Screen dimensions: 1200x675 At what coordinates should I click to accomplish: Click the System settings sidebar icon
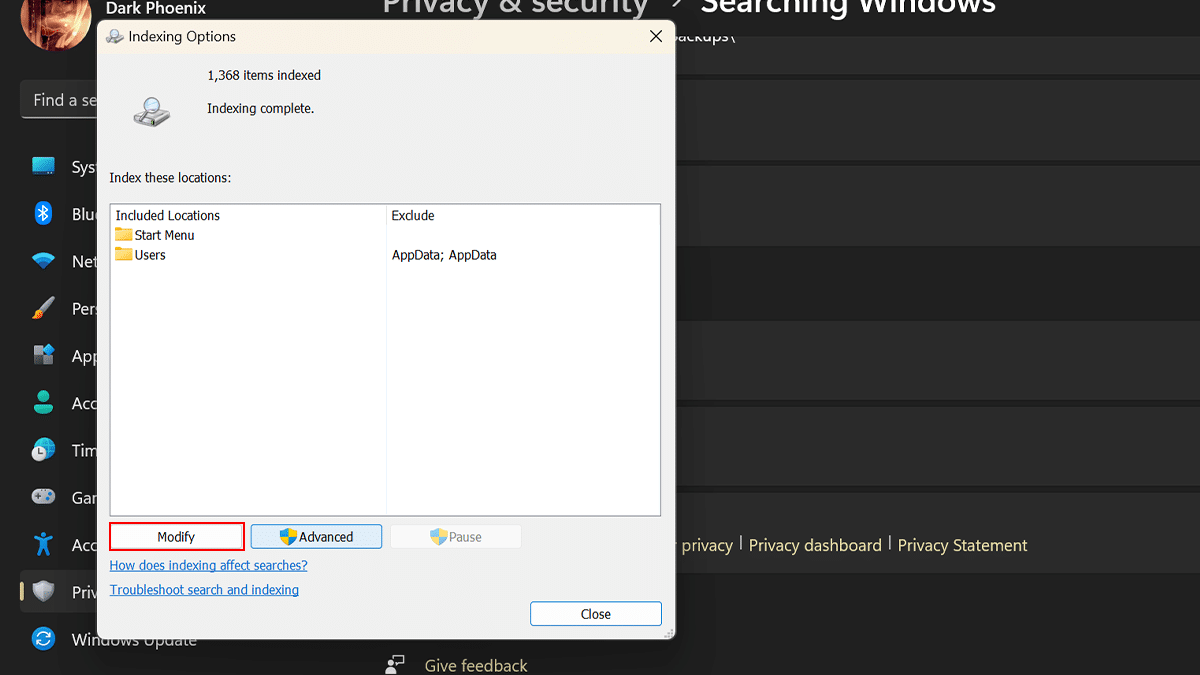pyautogui.click(x=43, y=166)
